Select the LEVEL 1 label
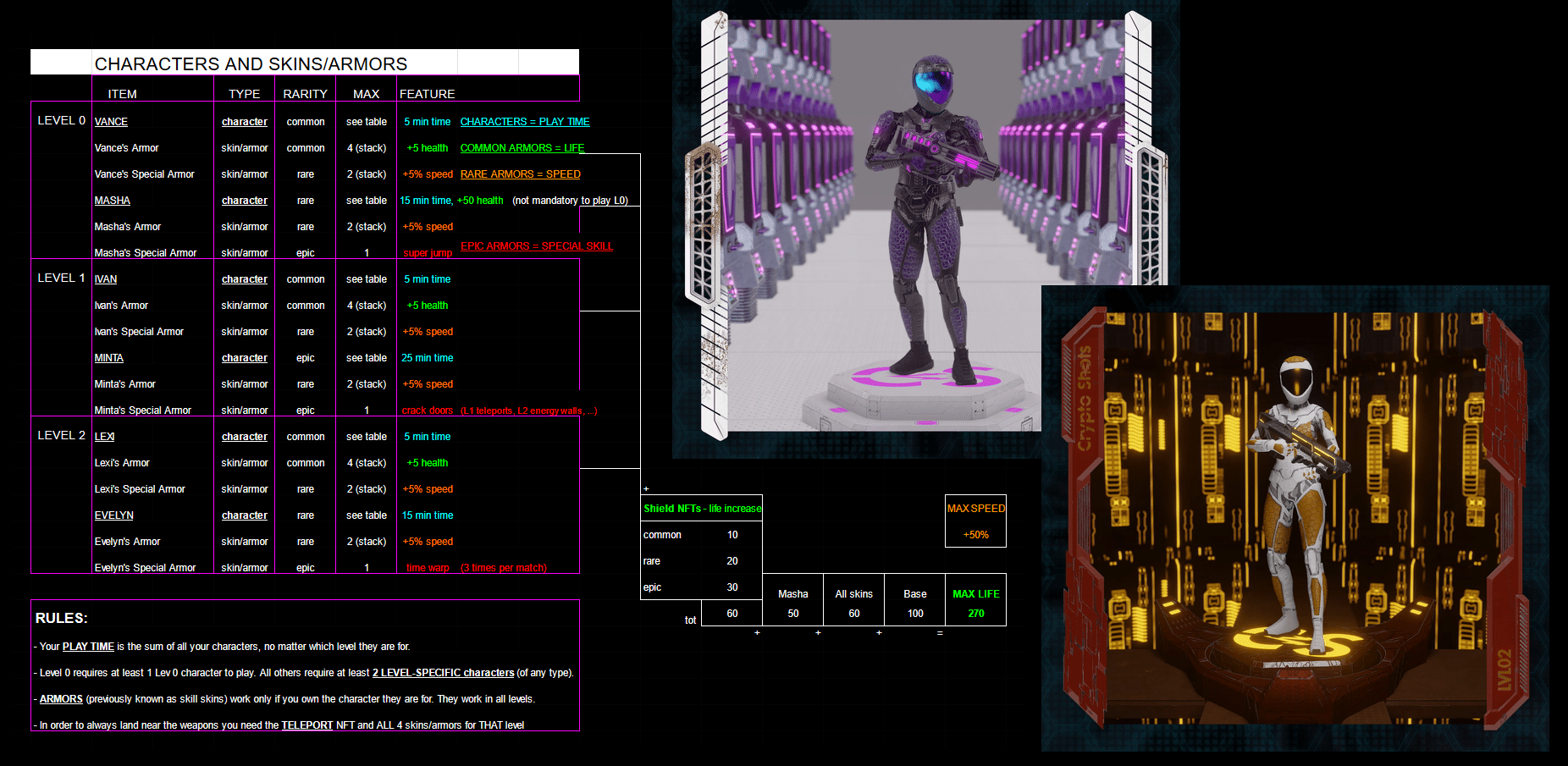 coord(61,278)
